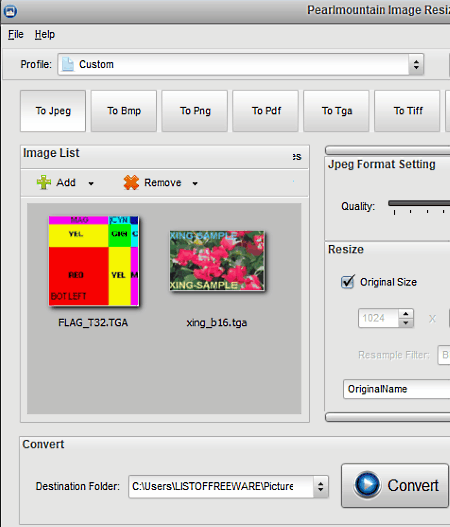Click the Custom profile text
The image size is (450, 527).
pos(96,64)
